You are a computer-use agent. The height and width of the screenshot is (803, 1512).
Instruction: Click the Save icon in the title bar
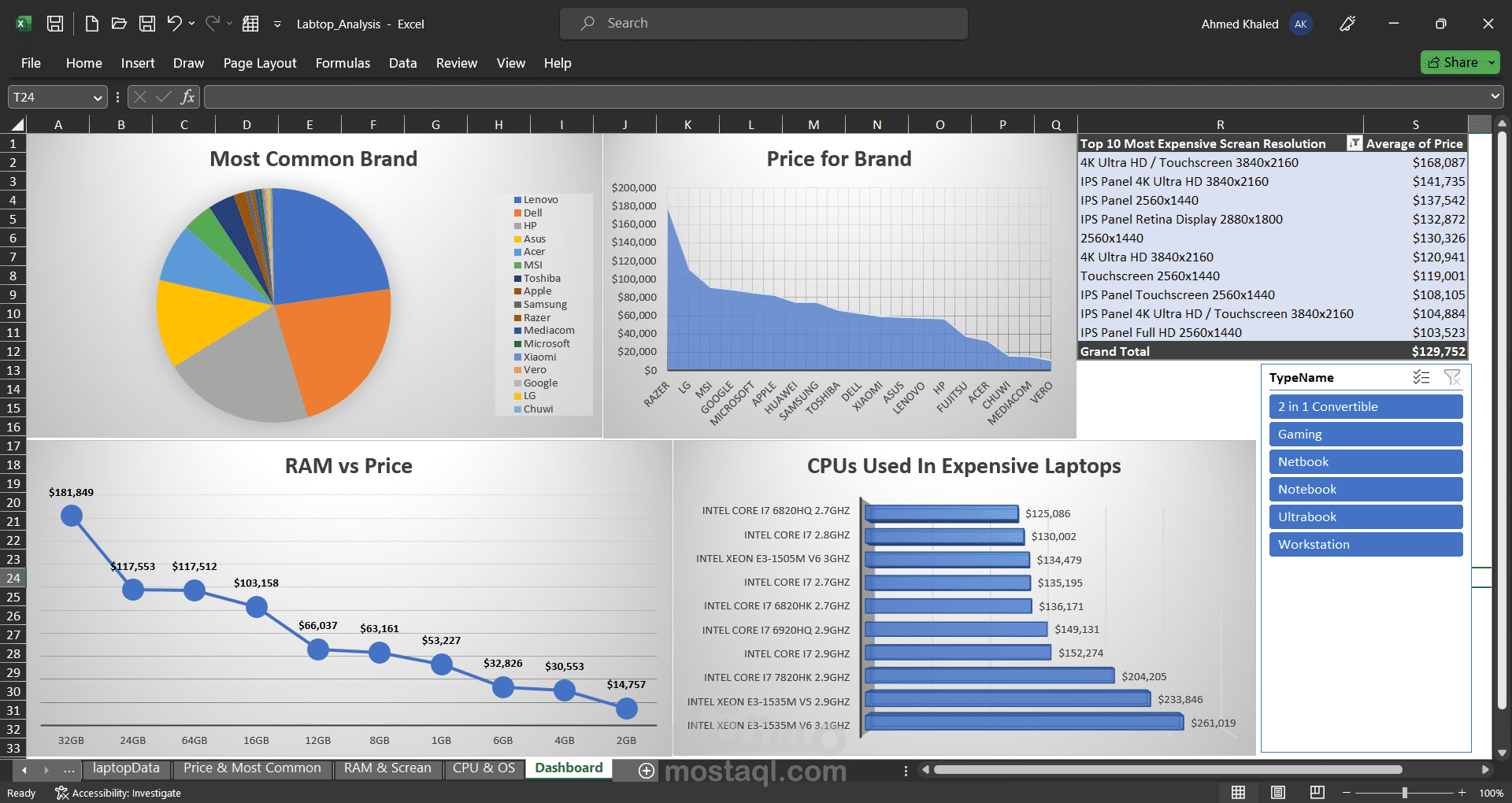tap(55, 24)
